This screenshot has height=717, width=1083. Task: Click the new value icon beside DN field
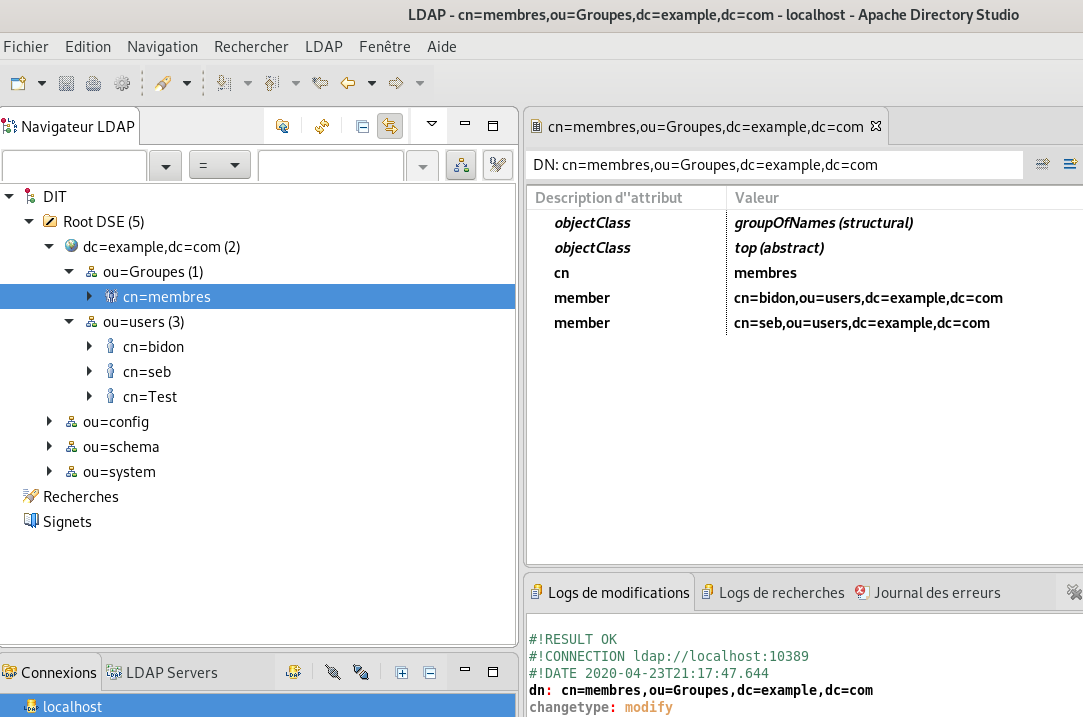point(1043,164)
